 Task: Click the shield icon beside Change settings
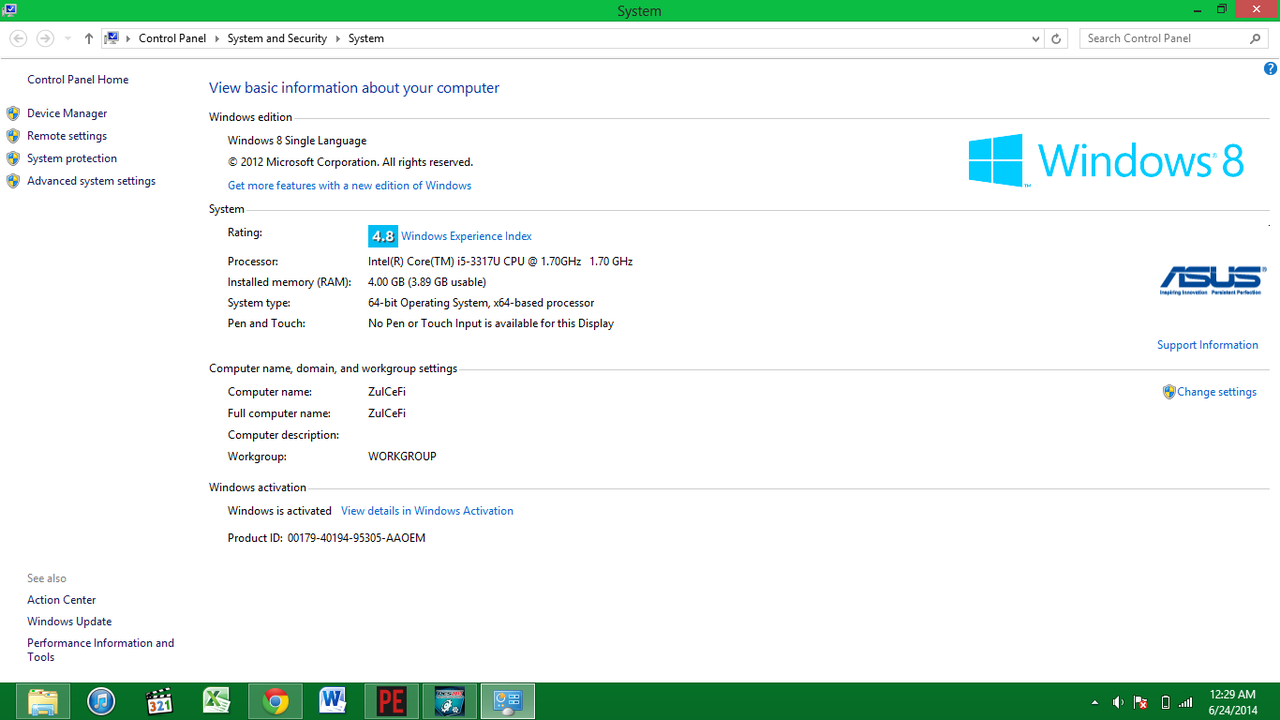pos(1169,392)
